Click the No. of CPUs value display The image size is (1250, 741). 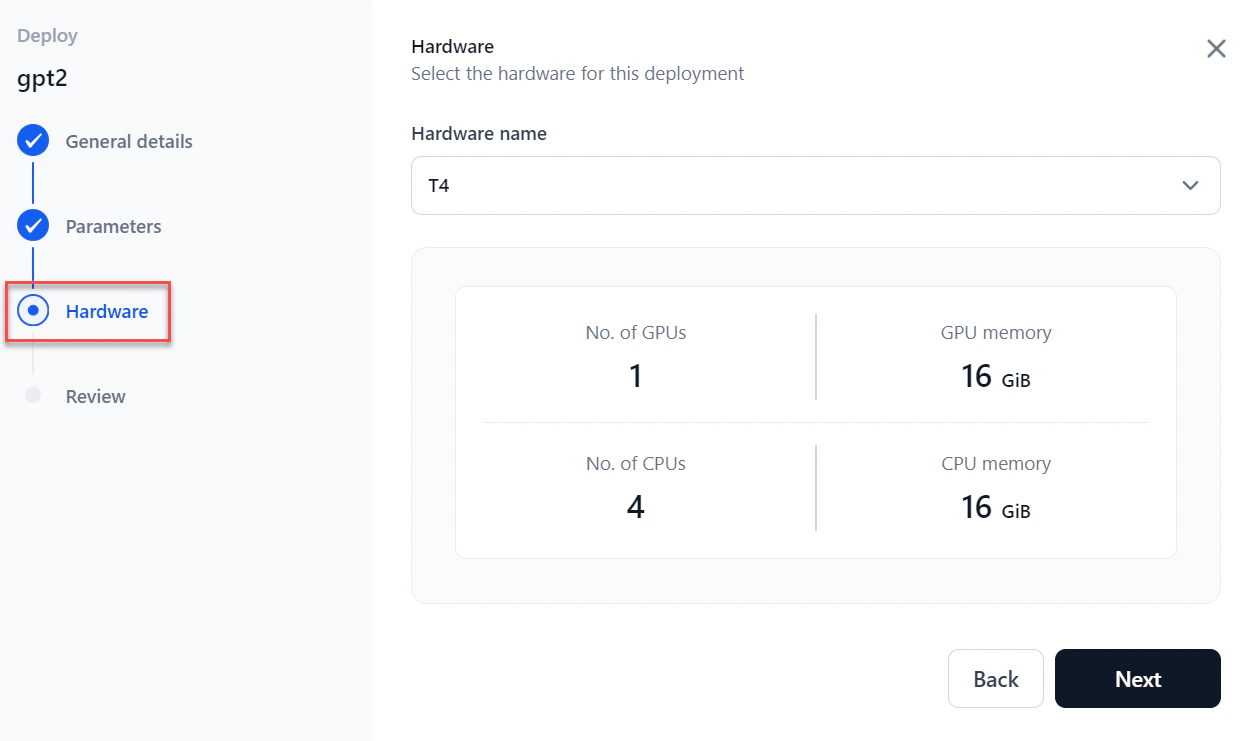(636, 507)
